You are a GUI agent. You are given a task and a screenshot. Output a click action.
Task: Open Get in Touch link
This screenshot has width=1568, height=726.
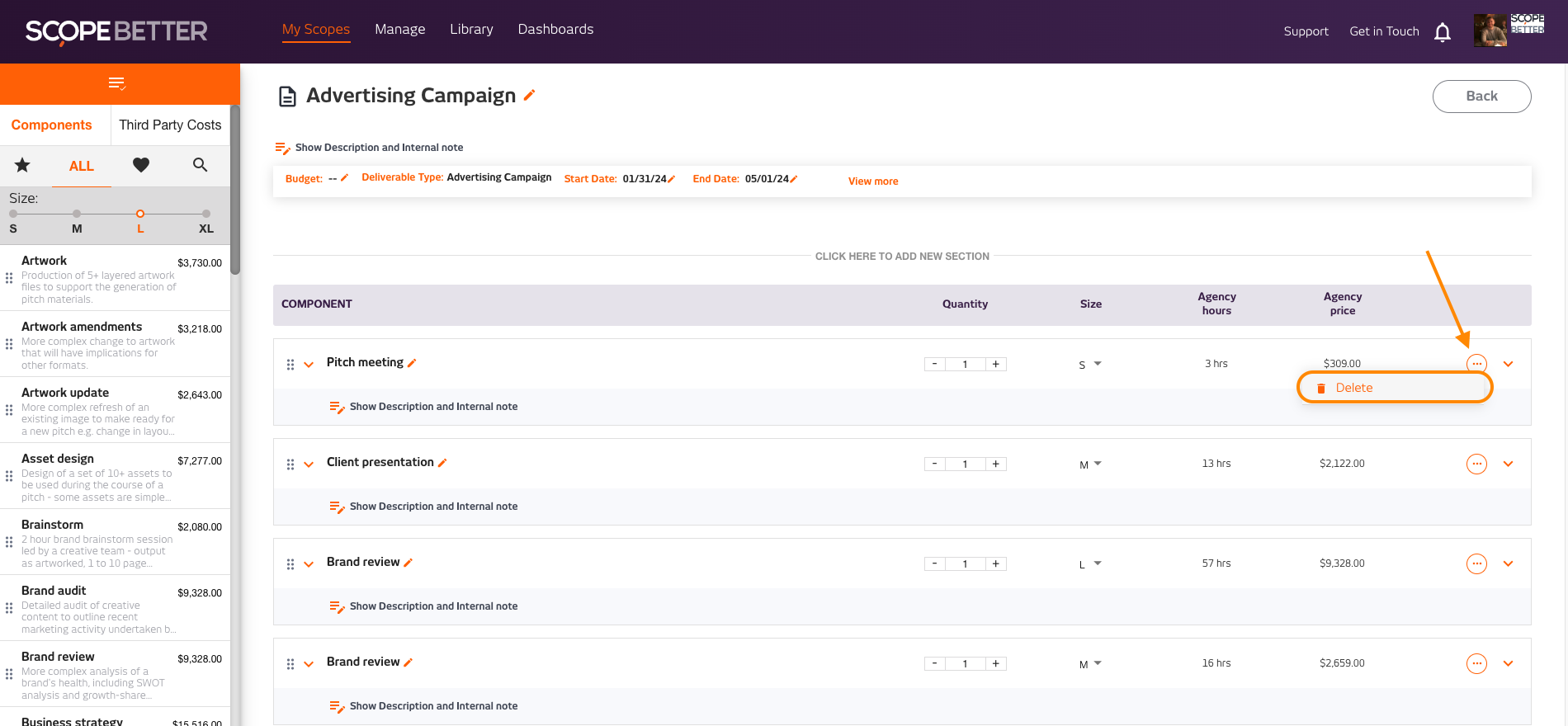coord(1384,31)
